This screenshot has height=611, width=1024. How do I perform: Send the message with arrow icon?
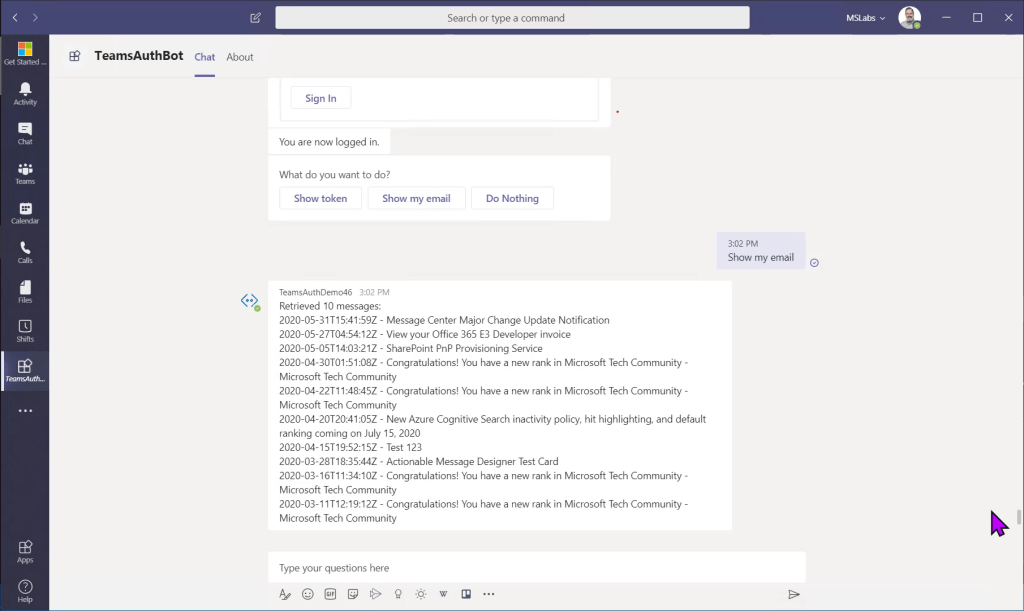coord(793,594)
